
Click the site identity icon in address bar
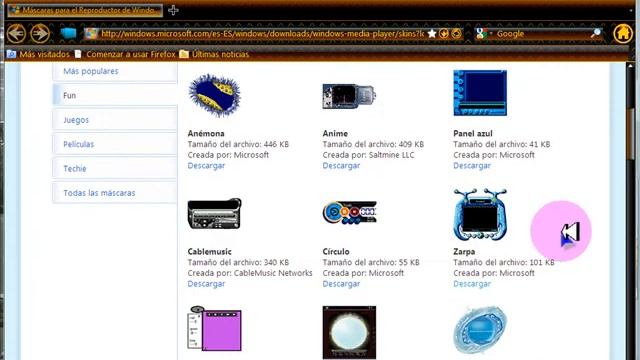[91, 33]
